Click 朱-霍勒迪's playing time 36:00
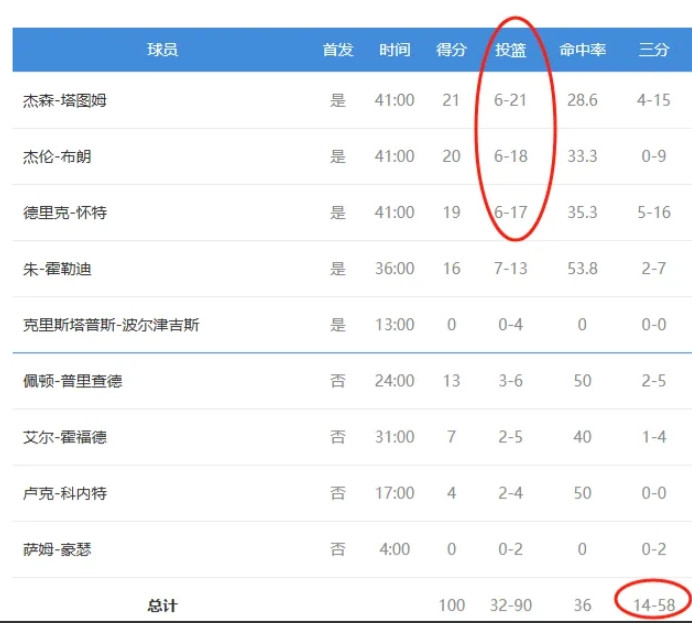 [x=395, y=268]
